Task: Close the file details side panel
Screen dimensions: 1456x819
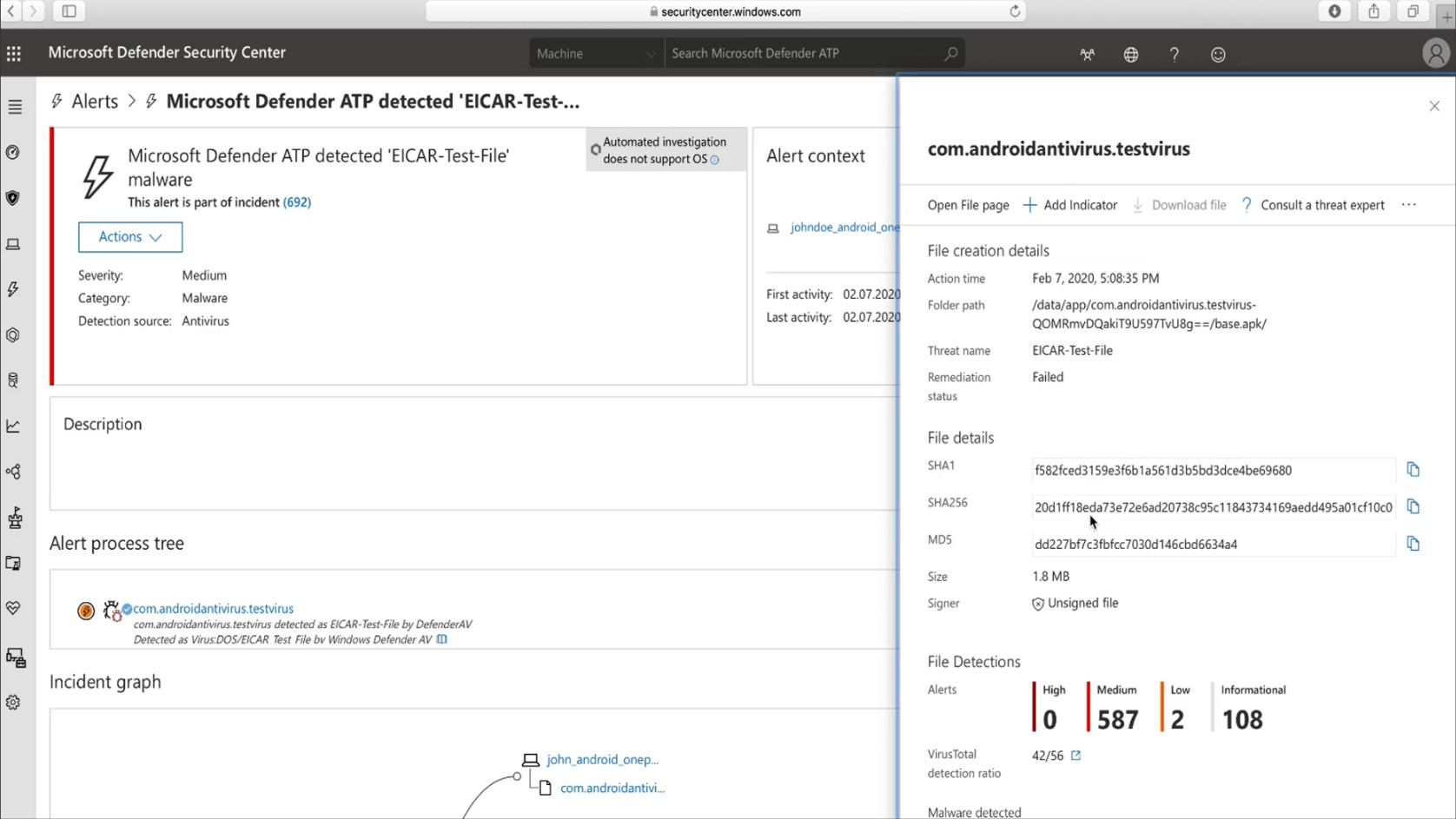Action: pos(1434,106)
